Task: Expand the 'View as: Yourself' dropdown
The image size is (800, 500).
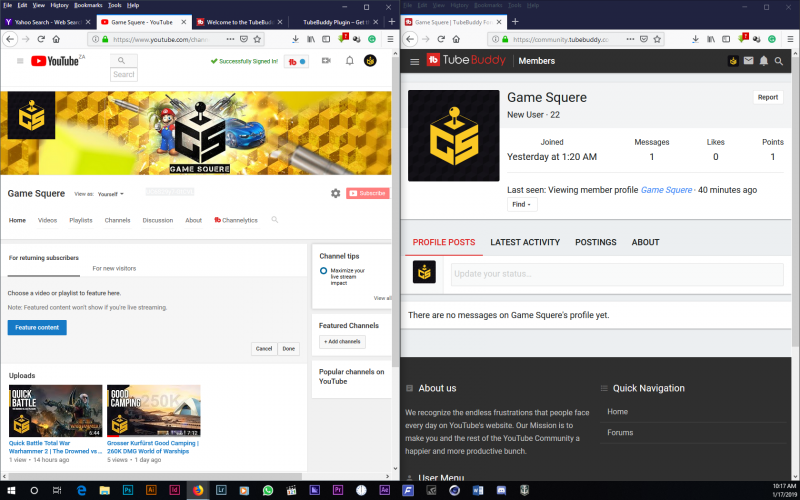Action: [x=109, y=194]
